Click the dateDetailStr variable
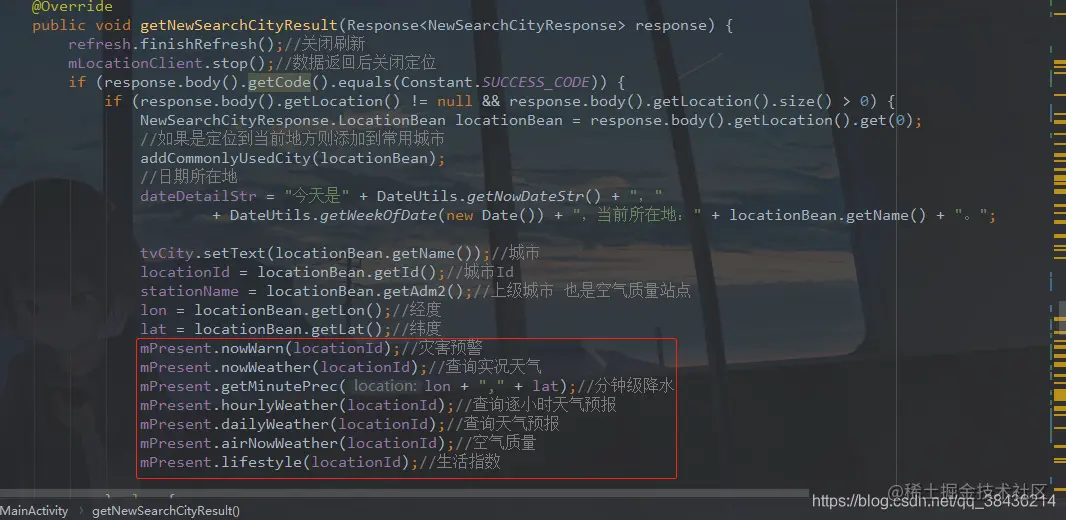This screenshot has height=520, width=1066. 199,196
